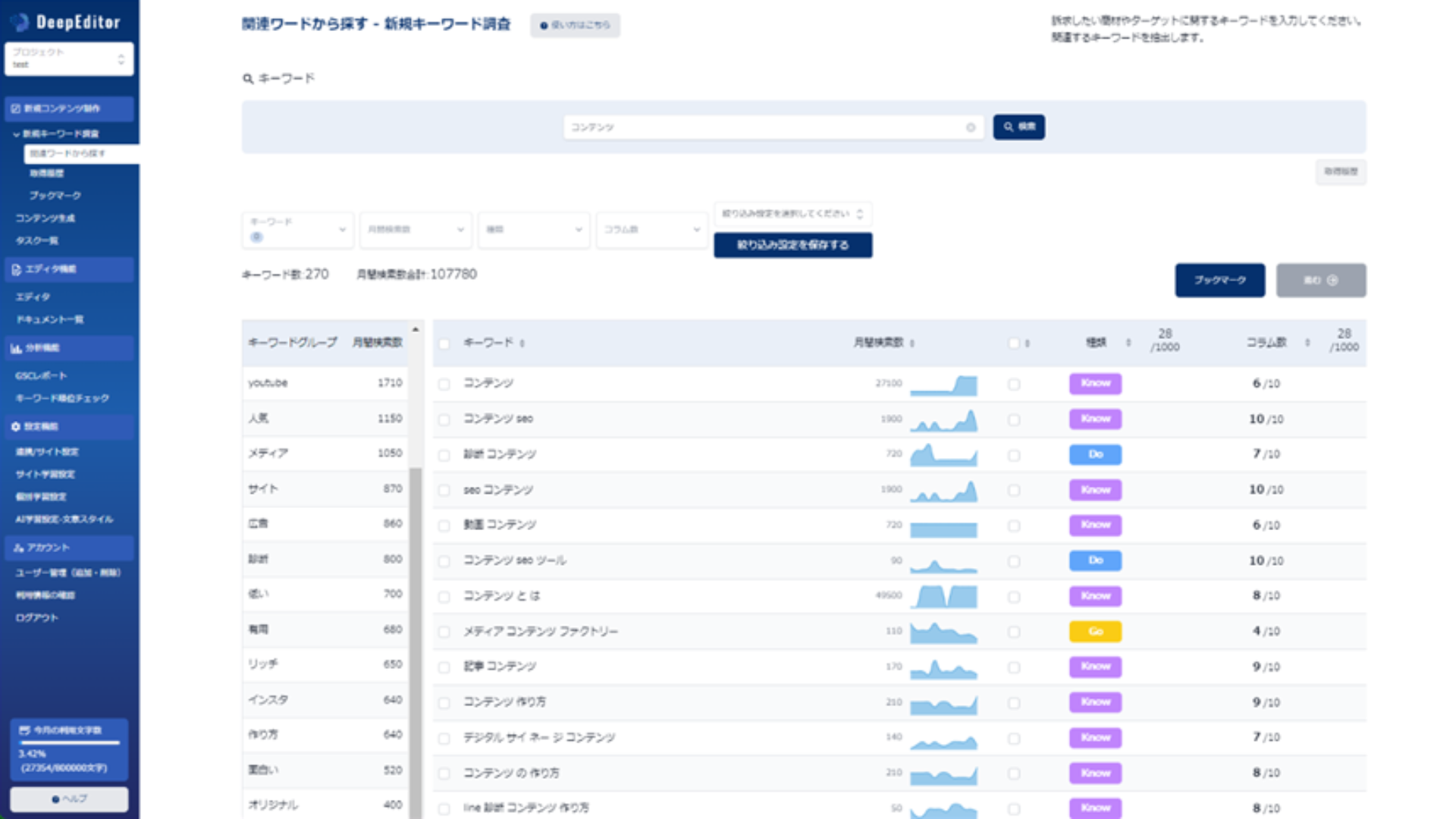Image resolution: width=1456 pixels, height=819 pixels.
Task: Click the 今月の利用文字数 usage progress bar
Action: pos(69,742)
